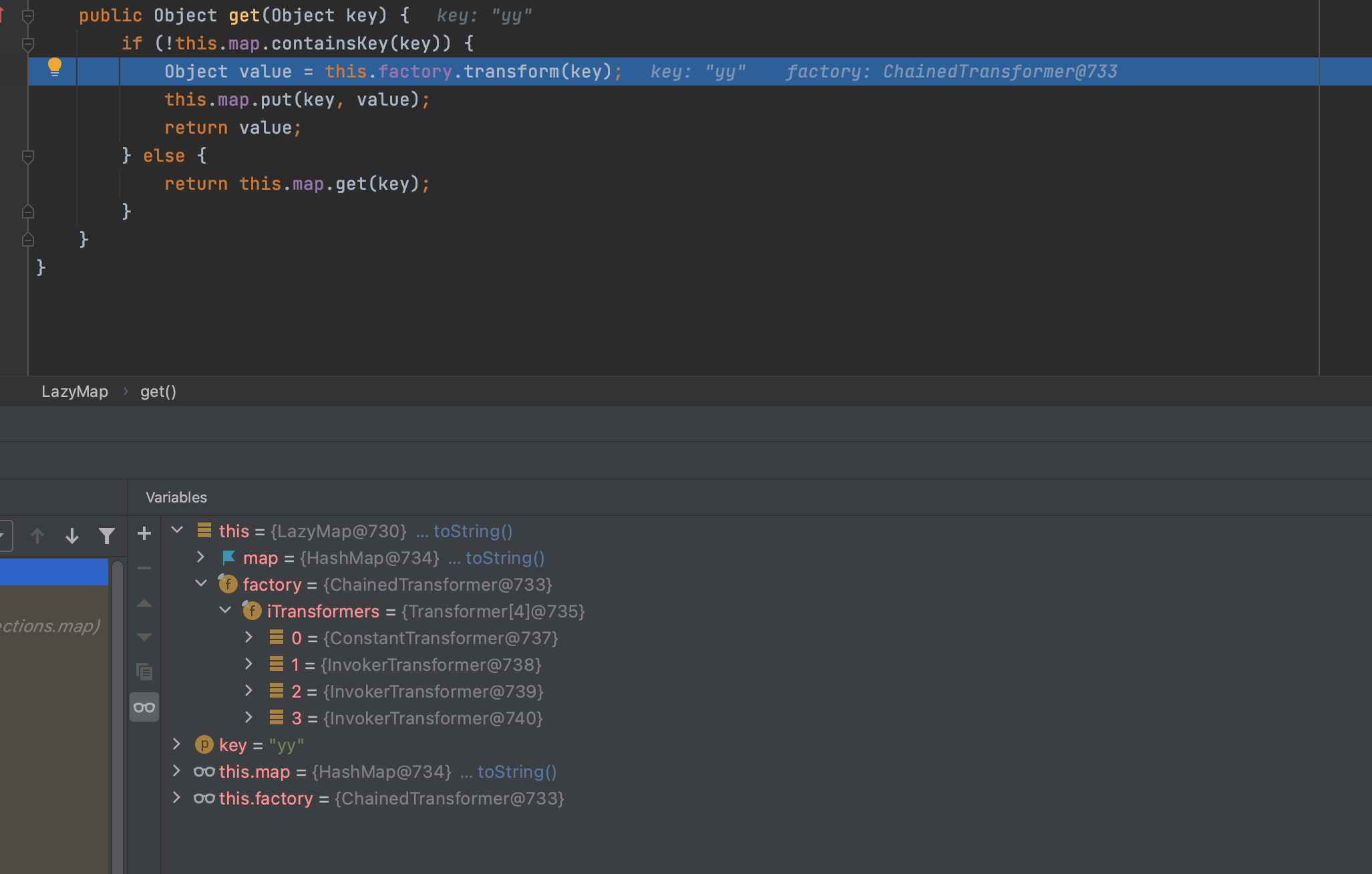Collapse the 'this' LazyMap variable node
Screen dimensions: 1372x874
pos(177,530)
